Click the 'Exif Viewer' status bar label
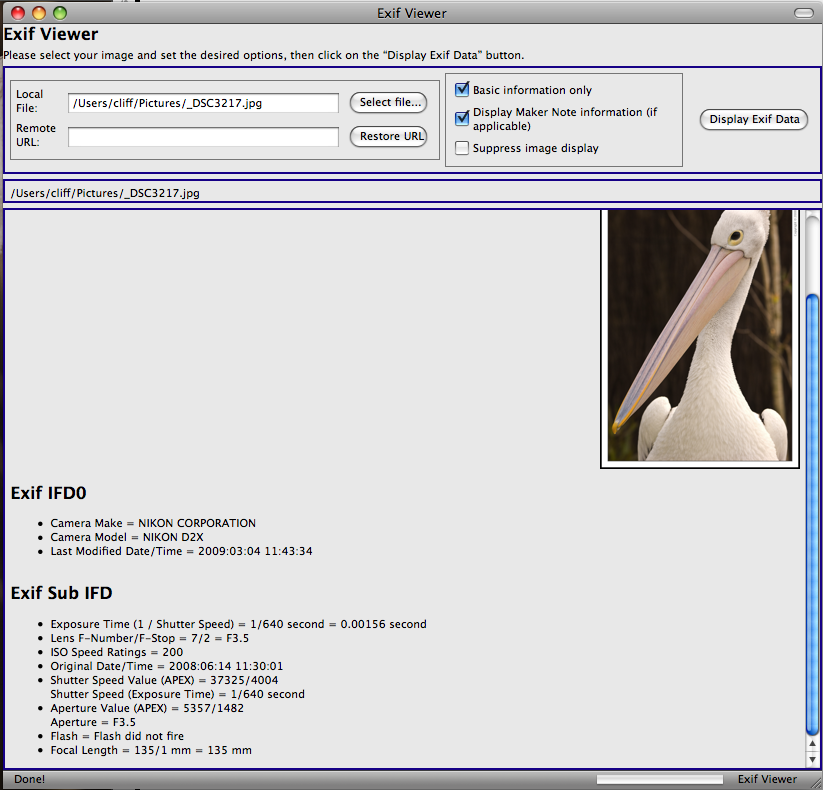Screen dimensions: 823x790 pyautogui.click(x=767, y=779)
